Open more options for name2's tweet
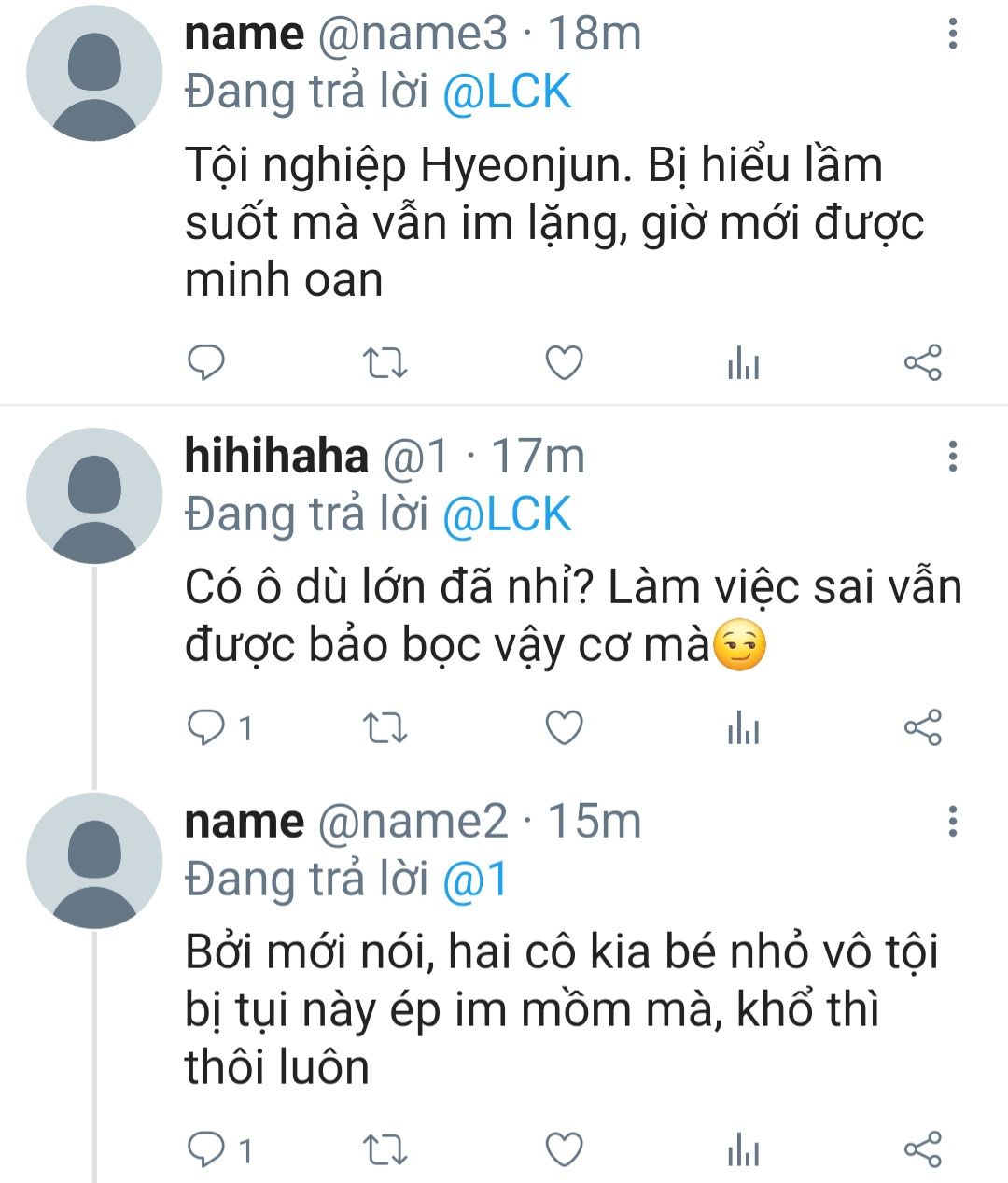Viewport: 1008px width, 1183px height. click(x=952, y=821)
